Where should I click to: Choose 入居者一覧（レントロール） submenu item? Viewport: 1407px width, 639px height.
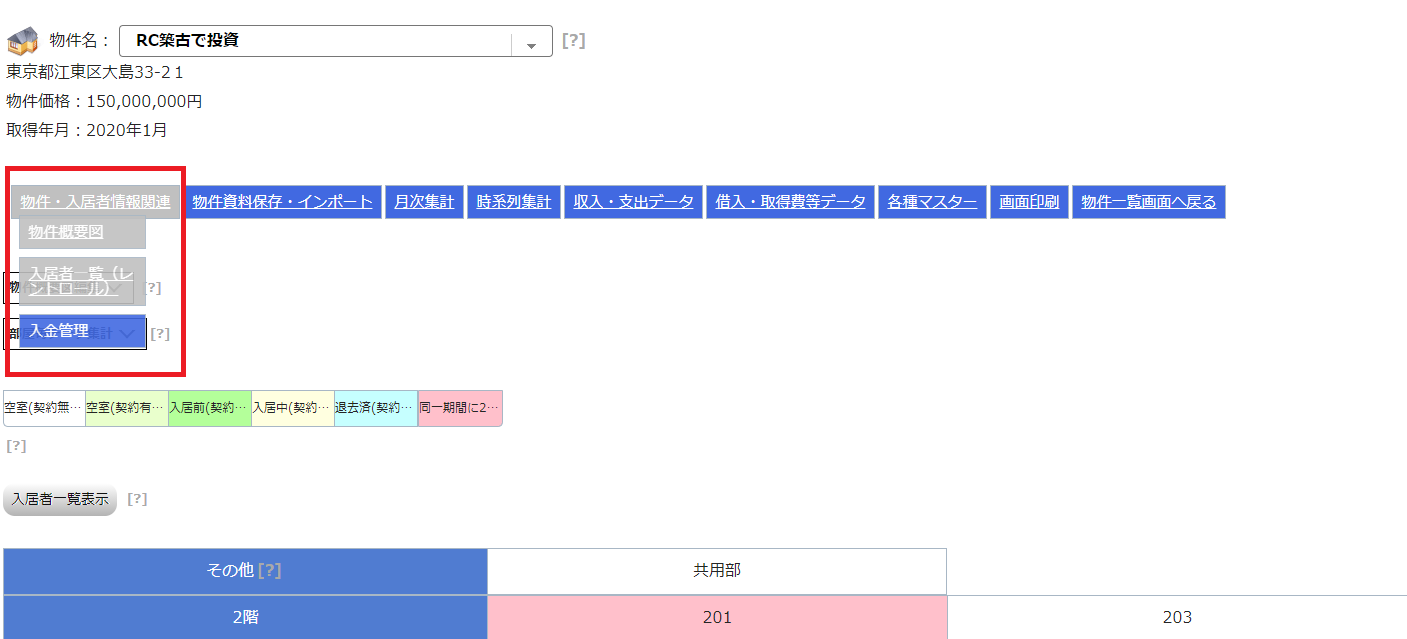[x=82, y=281]
